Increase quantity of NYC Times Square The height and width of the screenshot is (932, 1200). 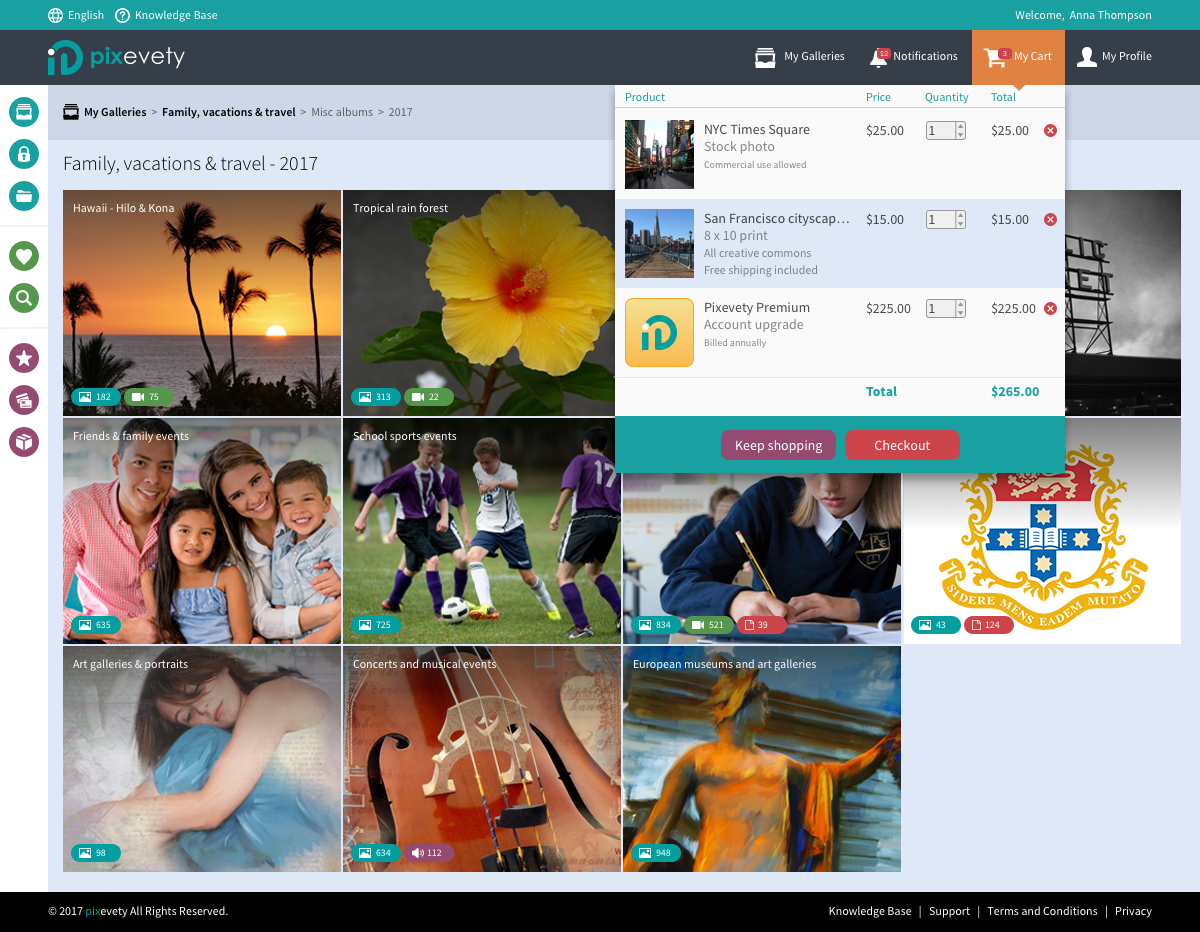pyautogui.click(x=961, y=126)
